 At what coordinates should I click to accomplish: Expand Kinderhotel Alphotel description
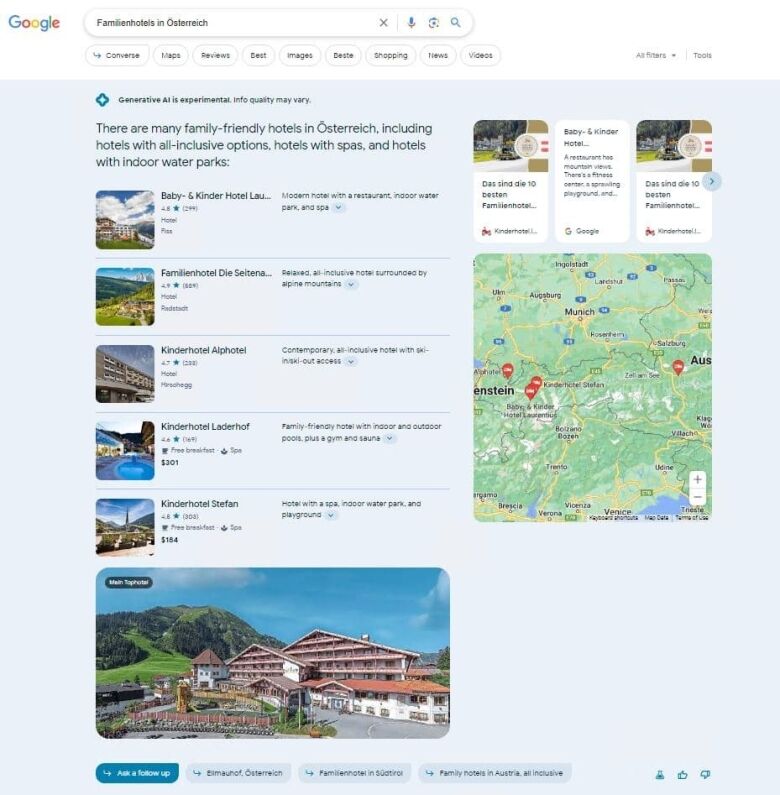[x=351, y=362]
